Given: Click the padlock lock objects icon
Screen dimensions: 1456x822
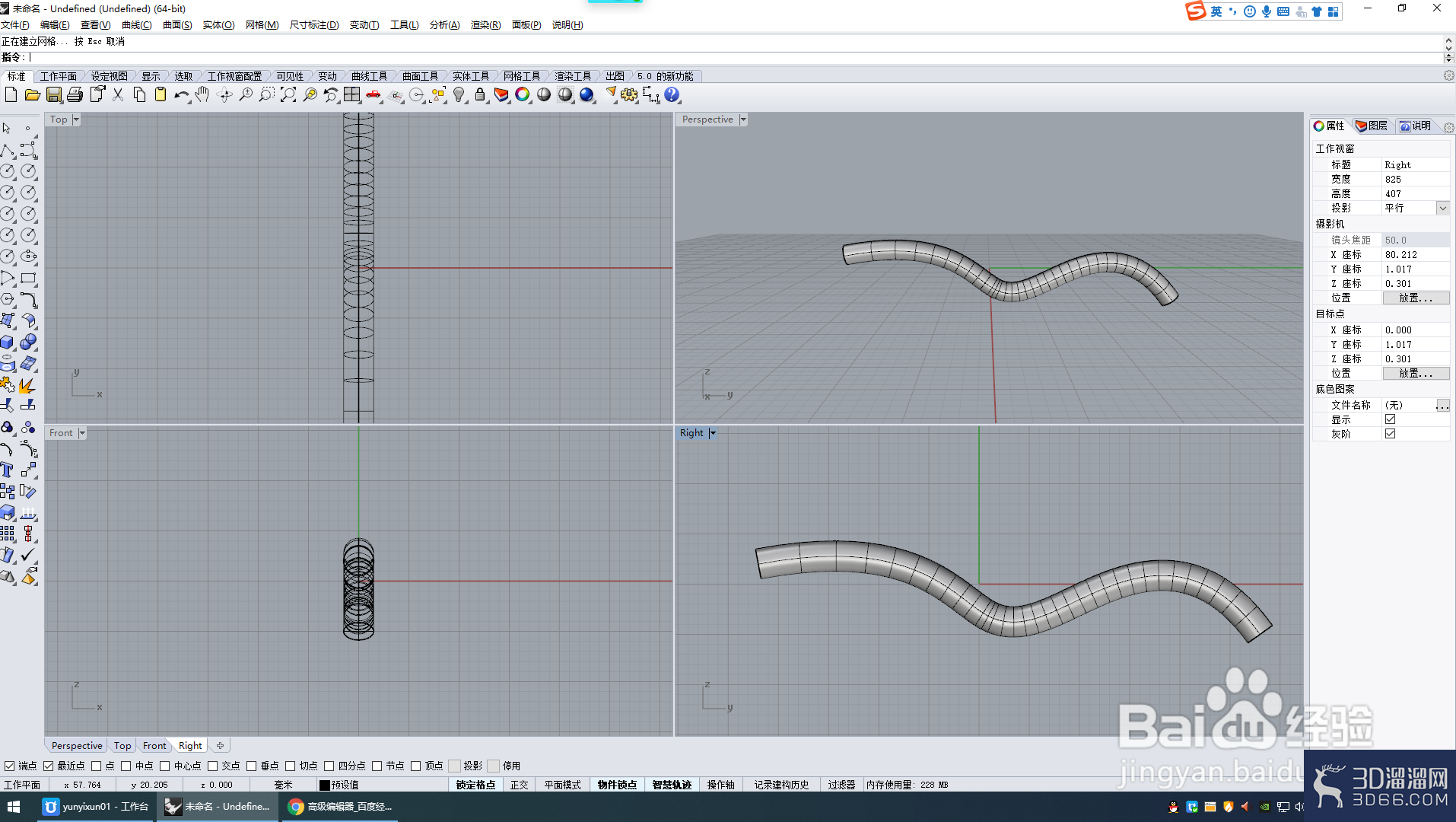Looking at the screenshot, I should click(x=480, y=94).
